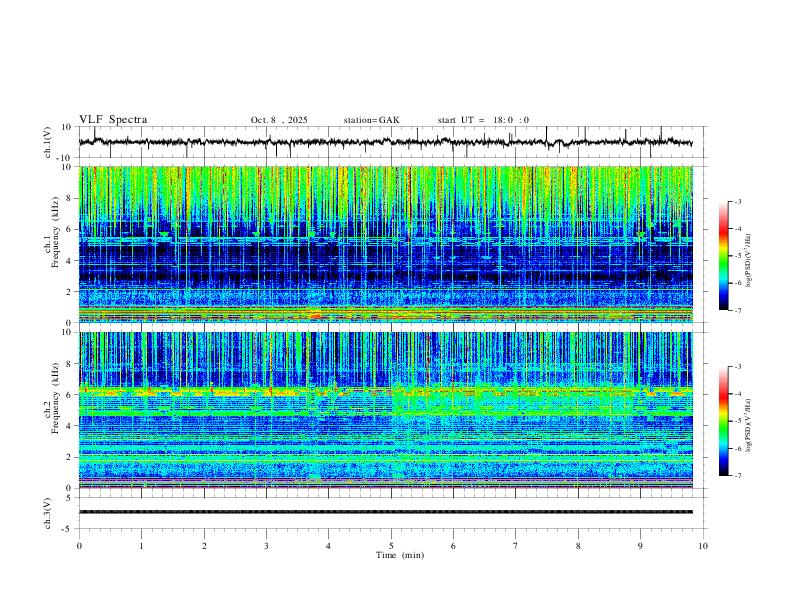Image resolution: width=792 pixels, height=612 pixels.
Task: Click the "-5" label on ch.1 colorbar
Action: point(738,256)
